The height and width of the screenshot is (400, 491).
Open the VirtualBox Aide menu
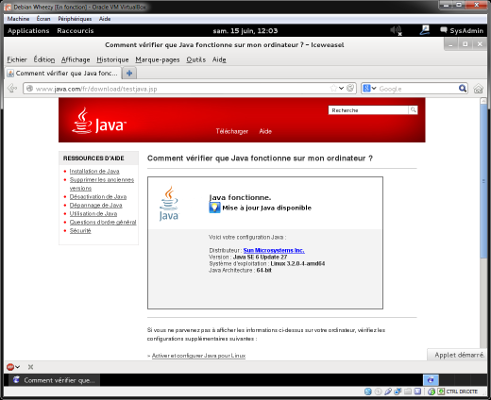[x=105, y=19]
